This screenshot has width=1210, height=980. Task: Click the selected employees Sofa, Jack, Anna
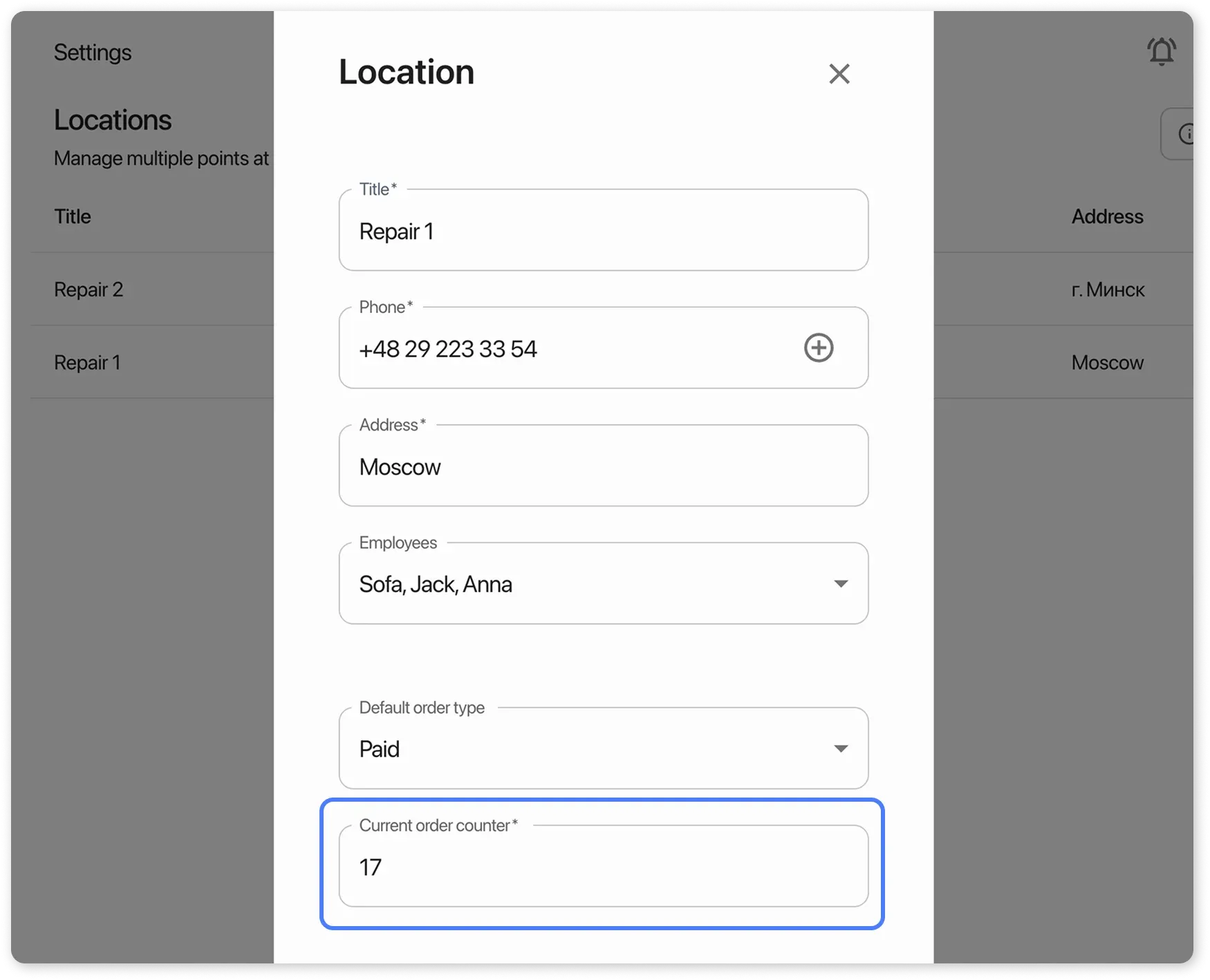tap(436, 585)
